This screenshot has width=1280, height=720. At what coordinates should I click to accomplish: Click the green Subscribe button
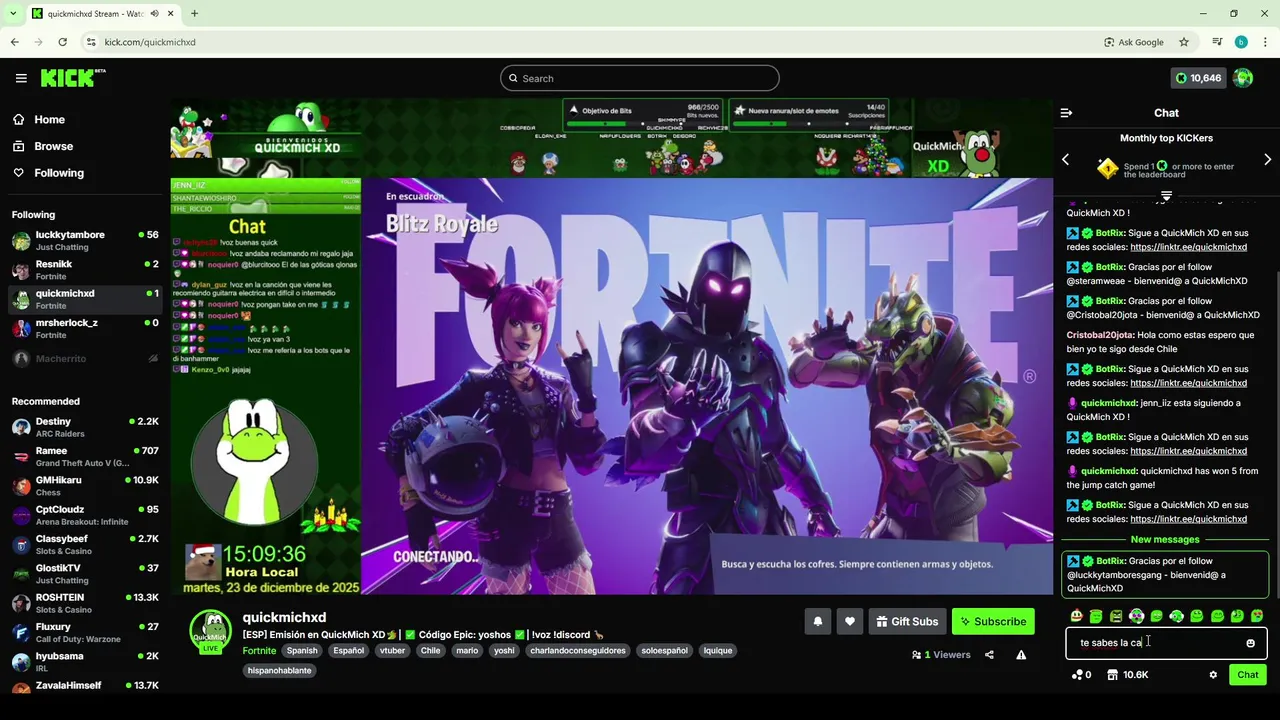coord(993,622)
